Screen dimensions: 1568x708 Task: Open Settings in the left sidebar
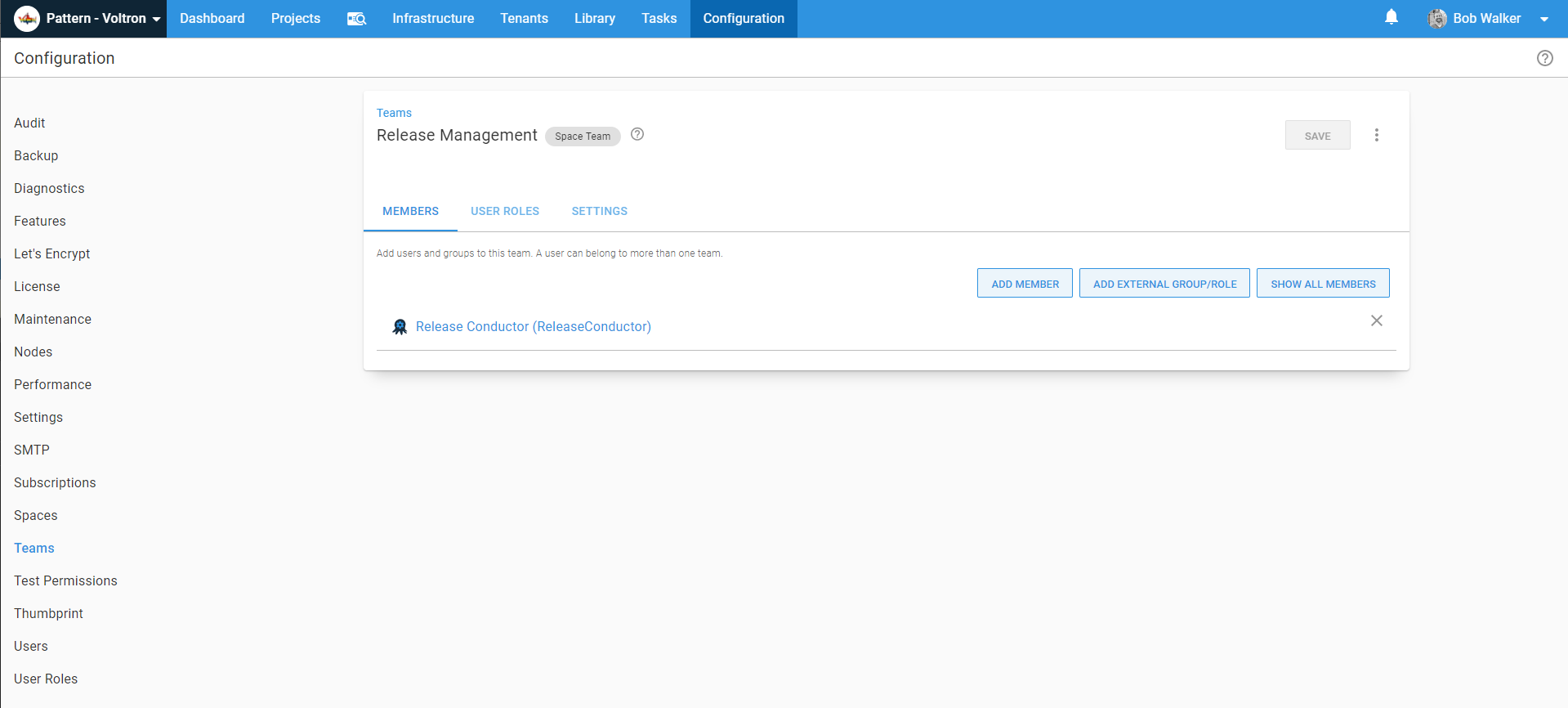click(38, 417)
